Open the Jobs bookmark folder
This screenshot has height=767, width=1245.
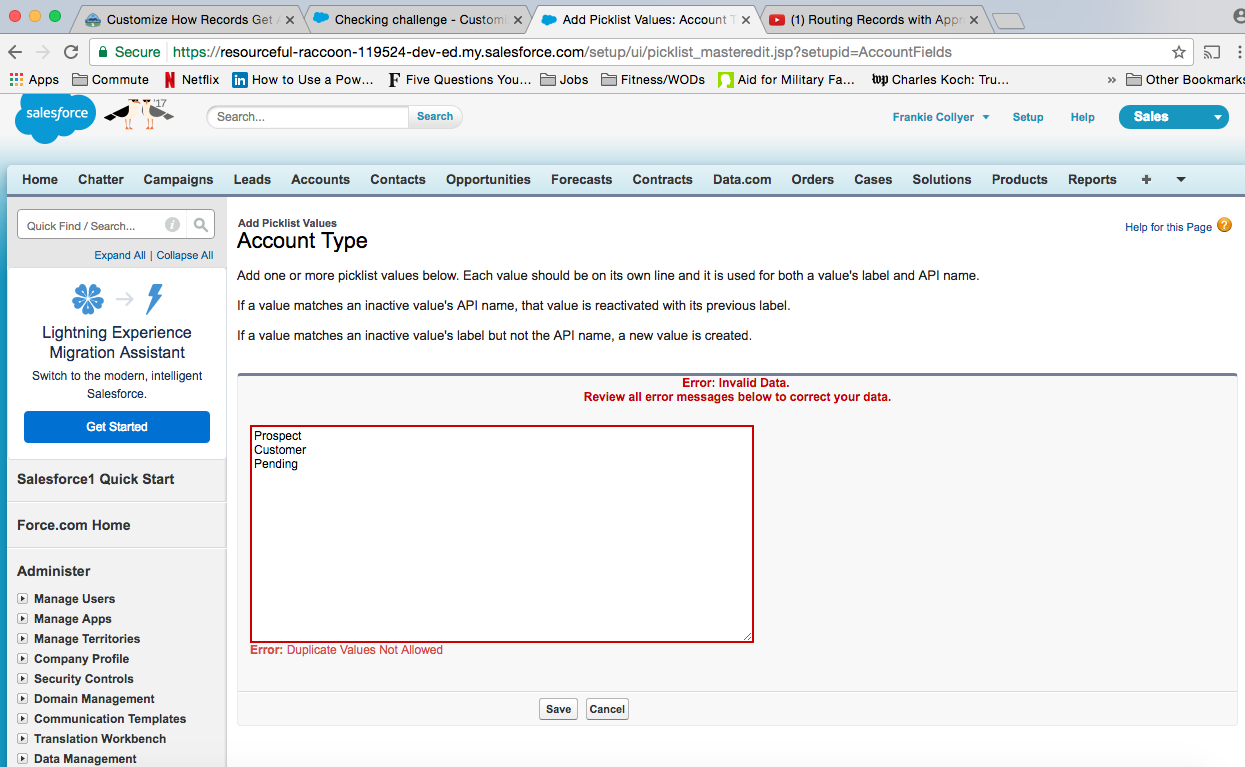point(564,80)
